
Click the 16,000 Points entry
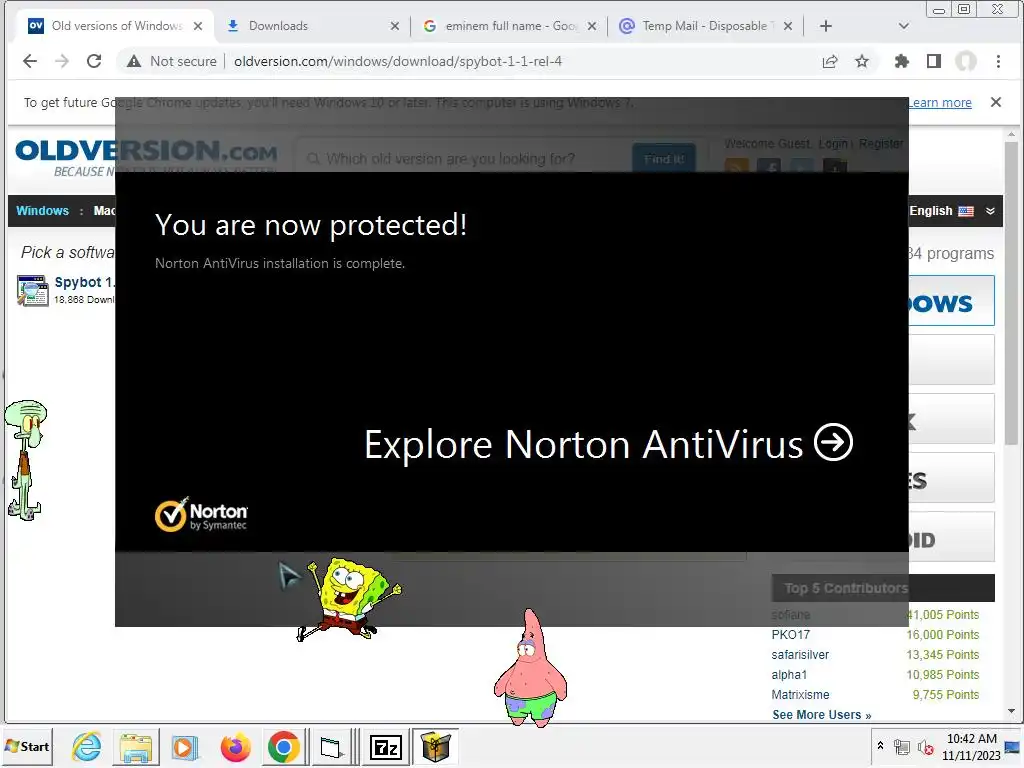tap(942, 634)
